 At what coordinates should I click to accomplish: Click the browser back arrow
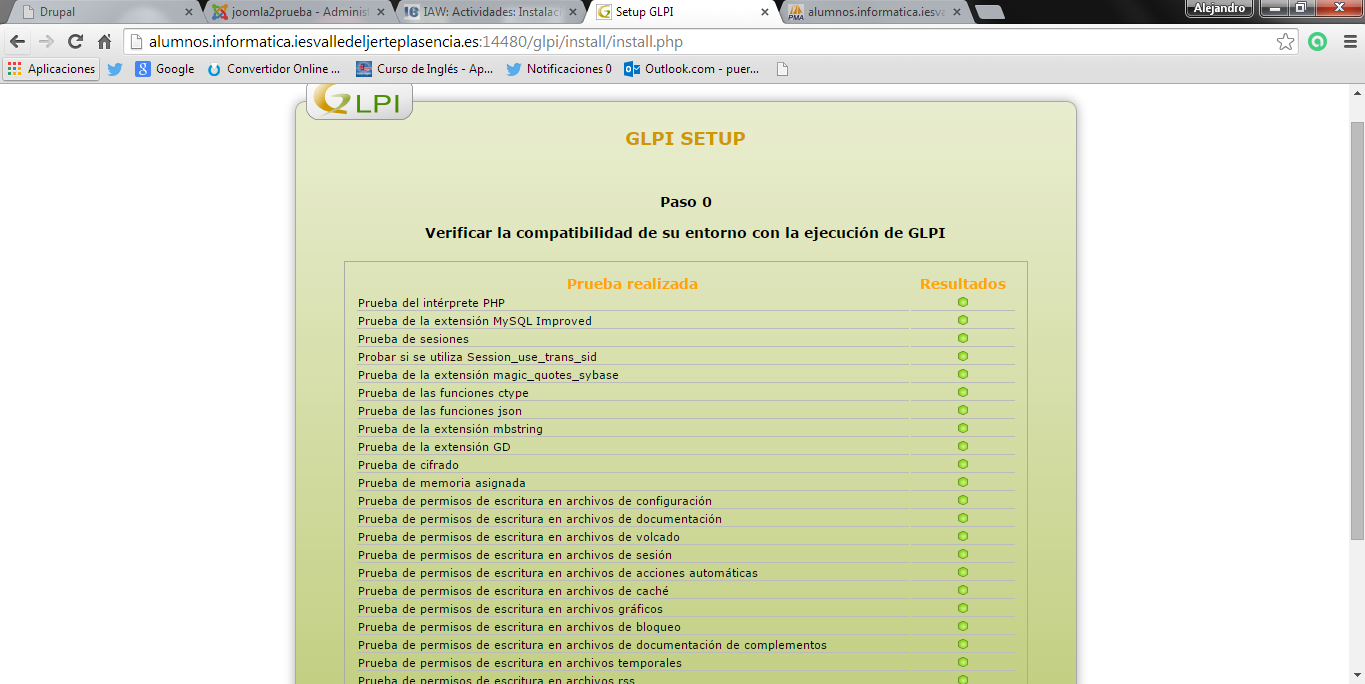click(17, 42)
